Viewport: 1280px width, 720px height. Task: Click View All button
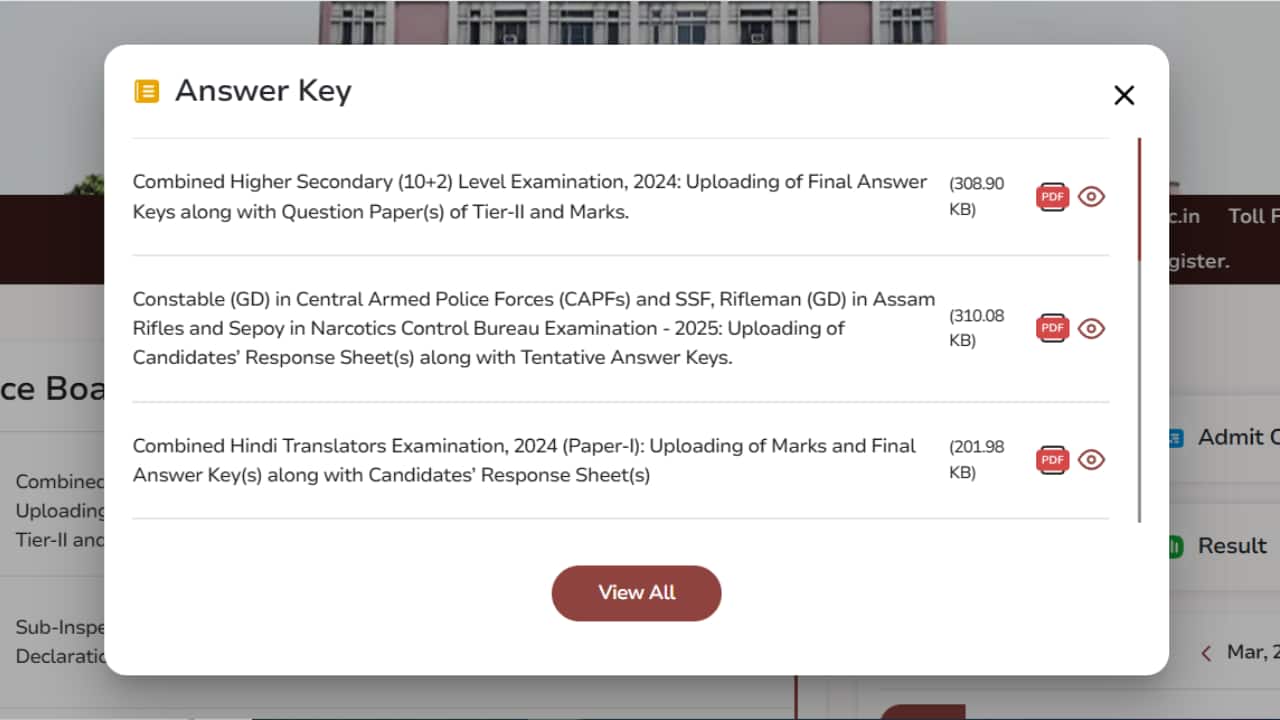pos(636,593)
